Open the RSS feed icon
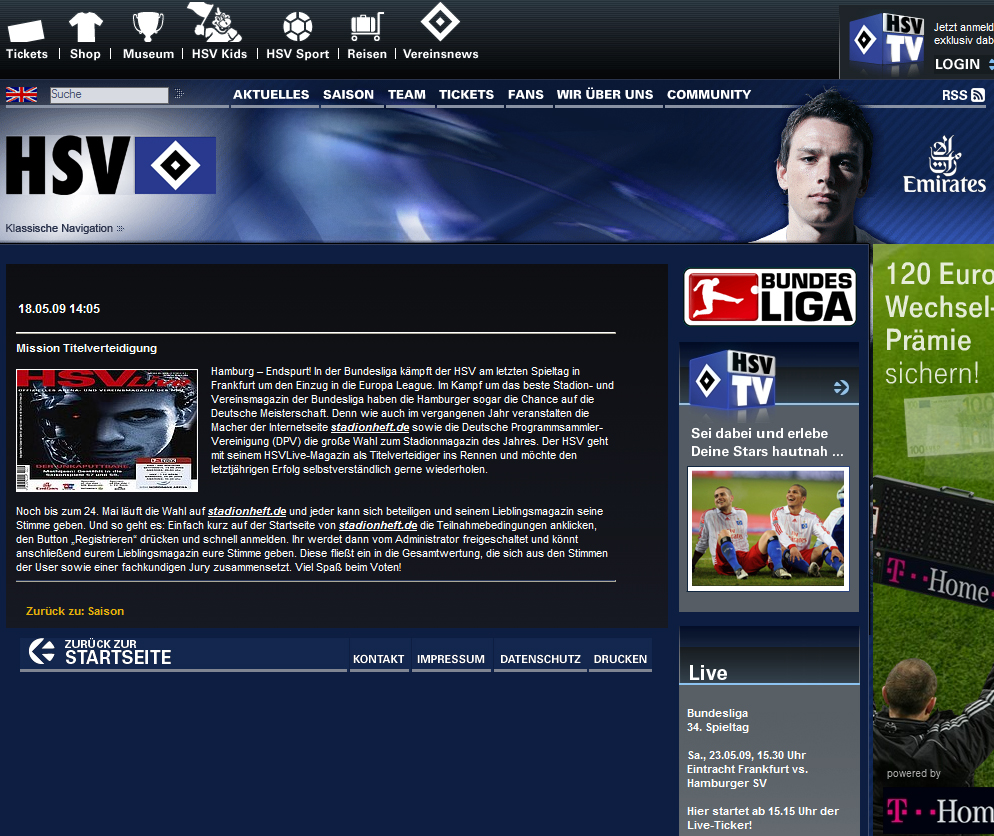The width and height of the screenshot is (994, 836). (977, 95)
